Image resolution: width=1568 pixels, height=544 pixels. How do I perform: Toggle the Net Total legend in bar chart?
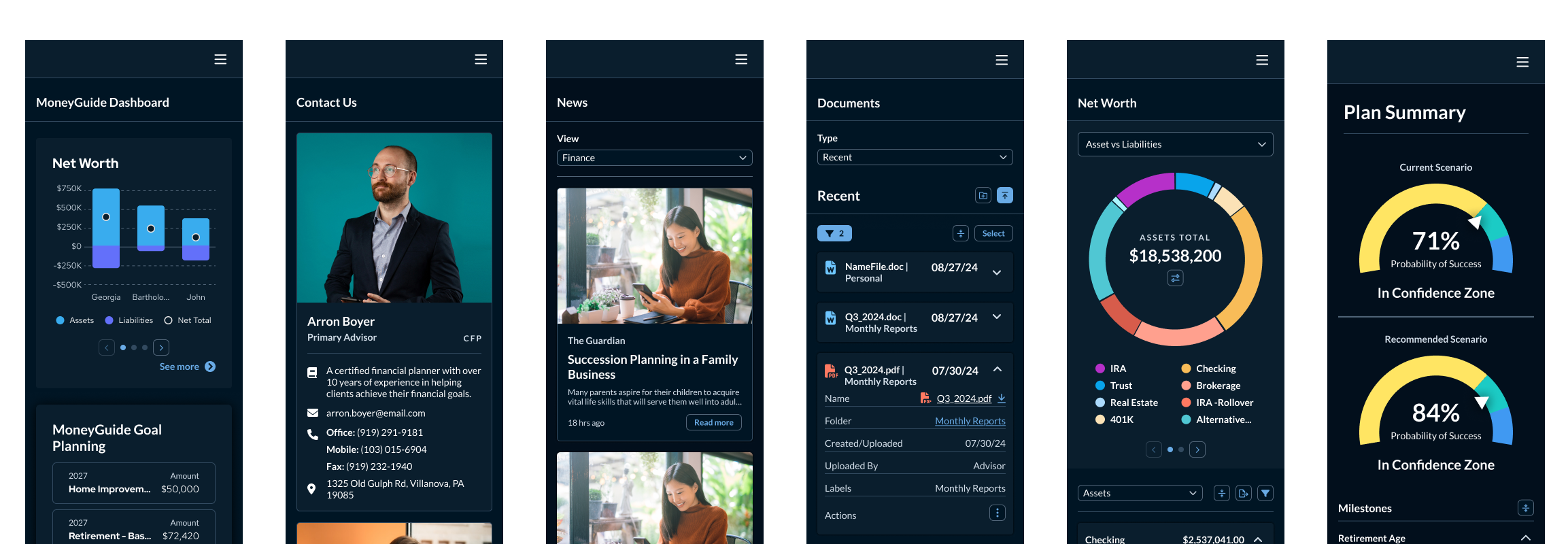pyautogui.click(x=188, y=320)
